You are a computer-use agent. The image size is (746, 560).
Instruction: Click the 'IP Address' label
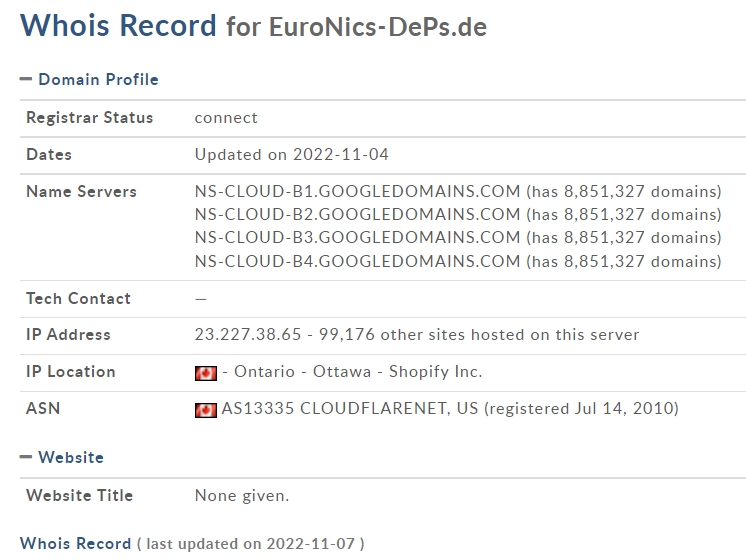[x=69, y=334]
